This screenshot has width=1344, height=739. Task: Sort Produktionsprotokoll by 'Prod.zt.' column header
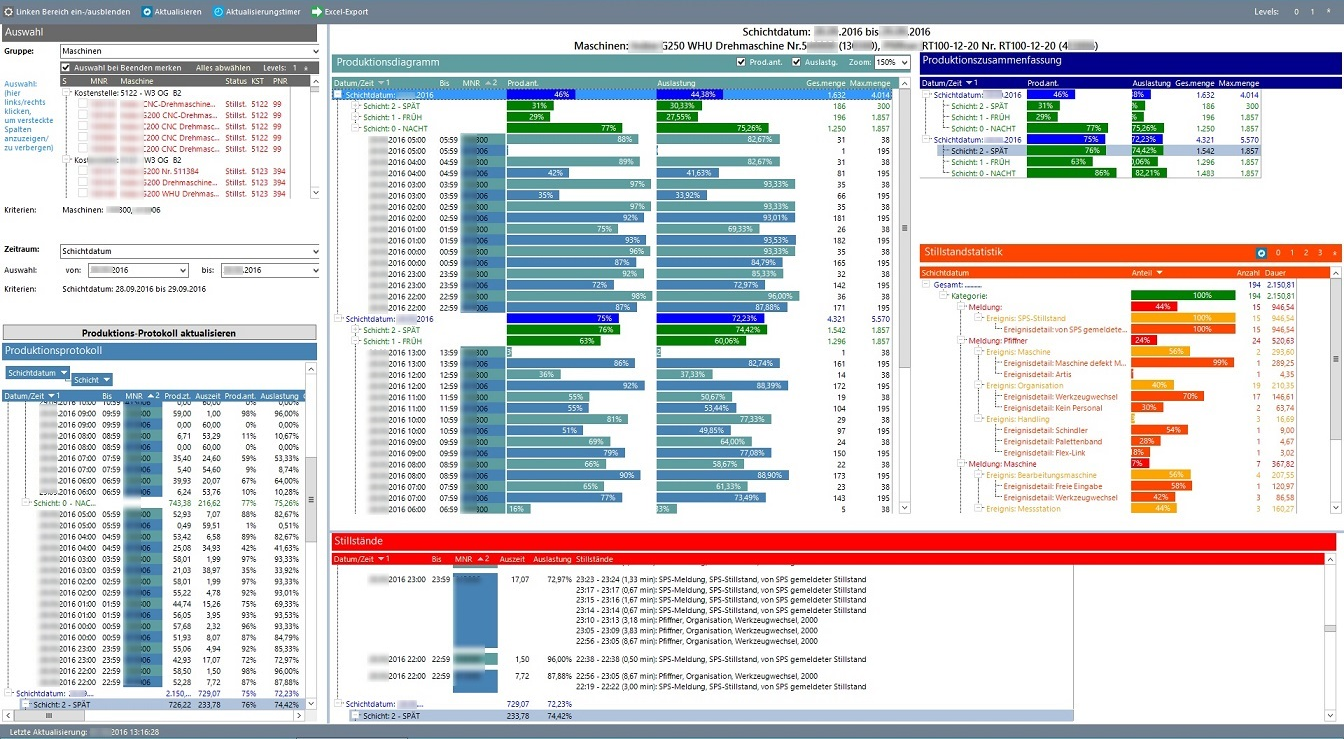click(x=178, y=396)
